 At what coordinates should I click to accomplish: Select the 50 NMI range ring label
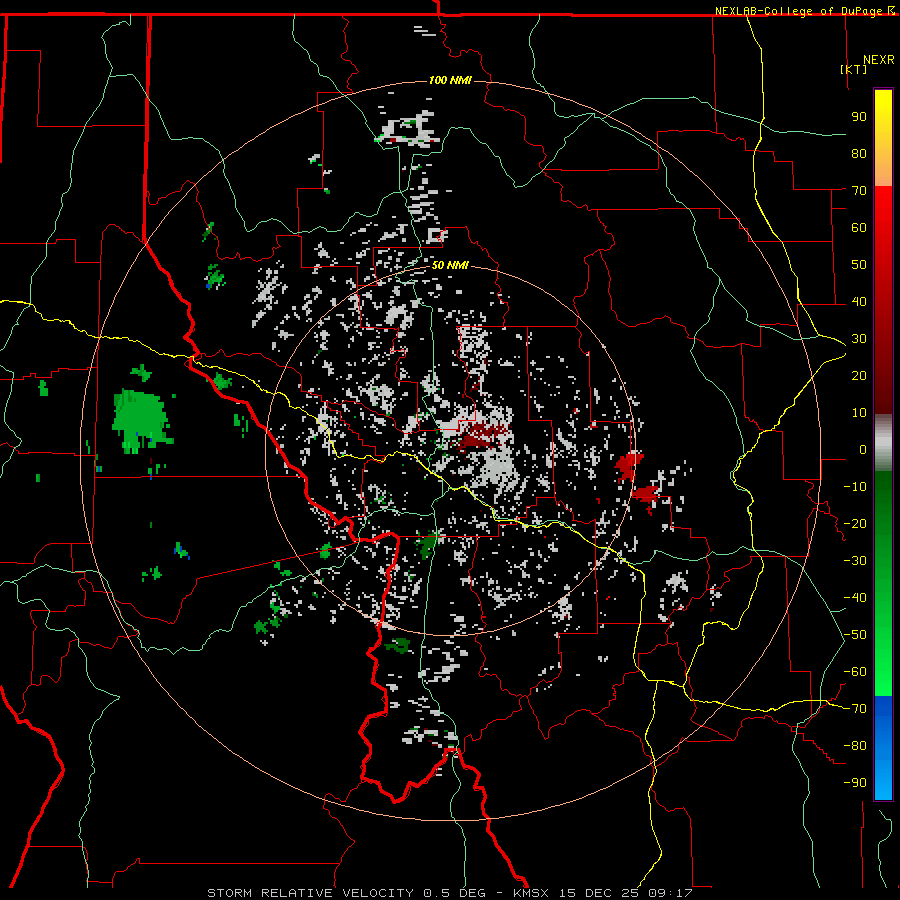450,265
